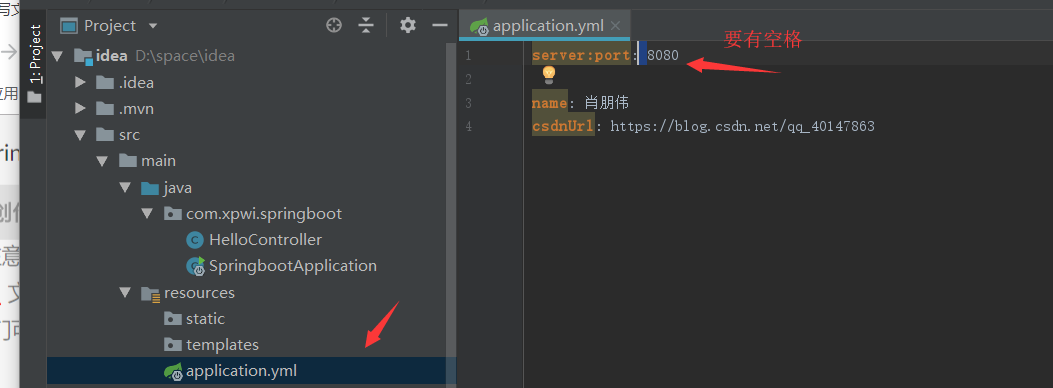Click the intention lightbulb icon in editor
This screenshot has width=1053, height=388.
point(549,75)
